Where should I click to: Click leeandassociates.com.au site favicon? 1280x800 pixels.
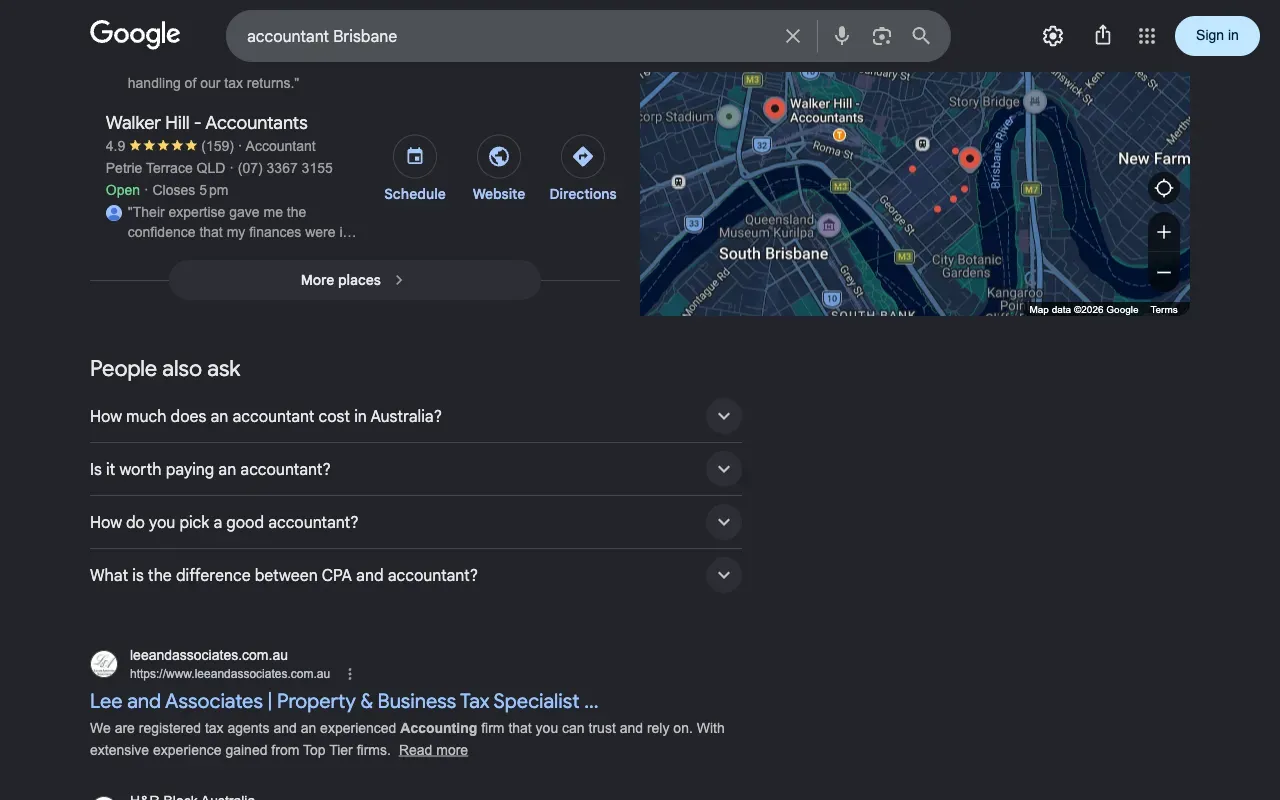coord(104,664)
